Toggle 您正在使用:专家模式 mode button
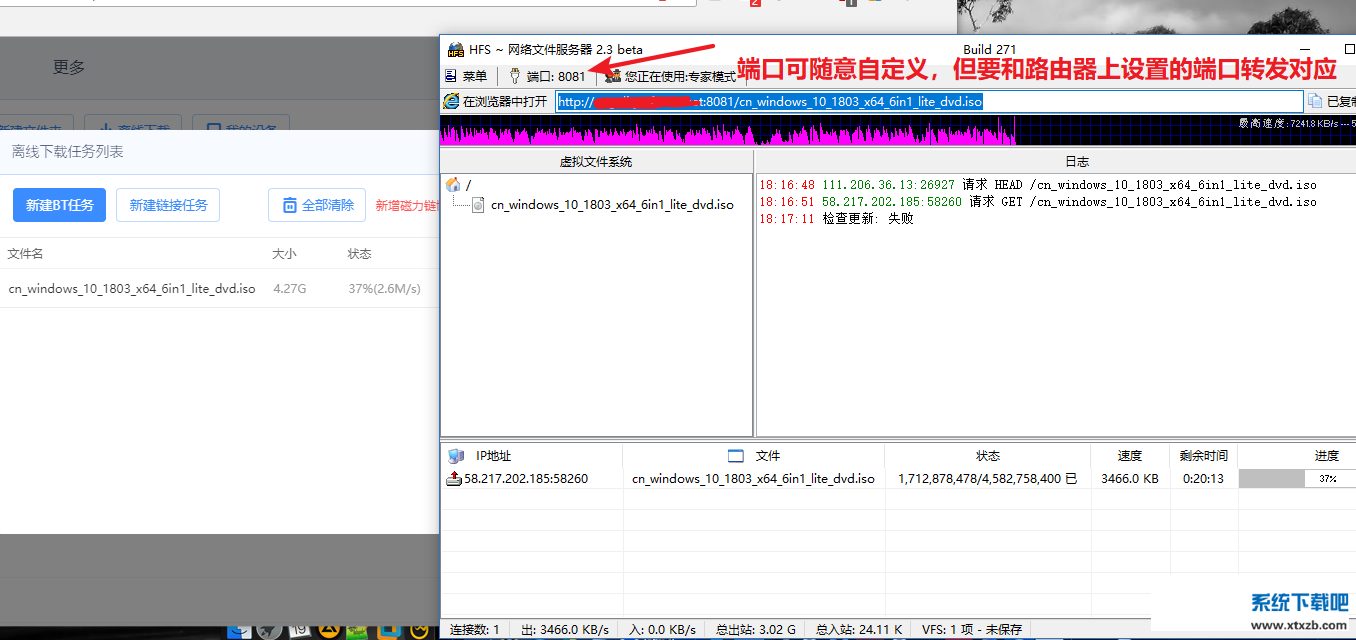Viewport: 1356px width, 640px height. click(x=671, y=76)
